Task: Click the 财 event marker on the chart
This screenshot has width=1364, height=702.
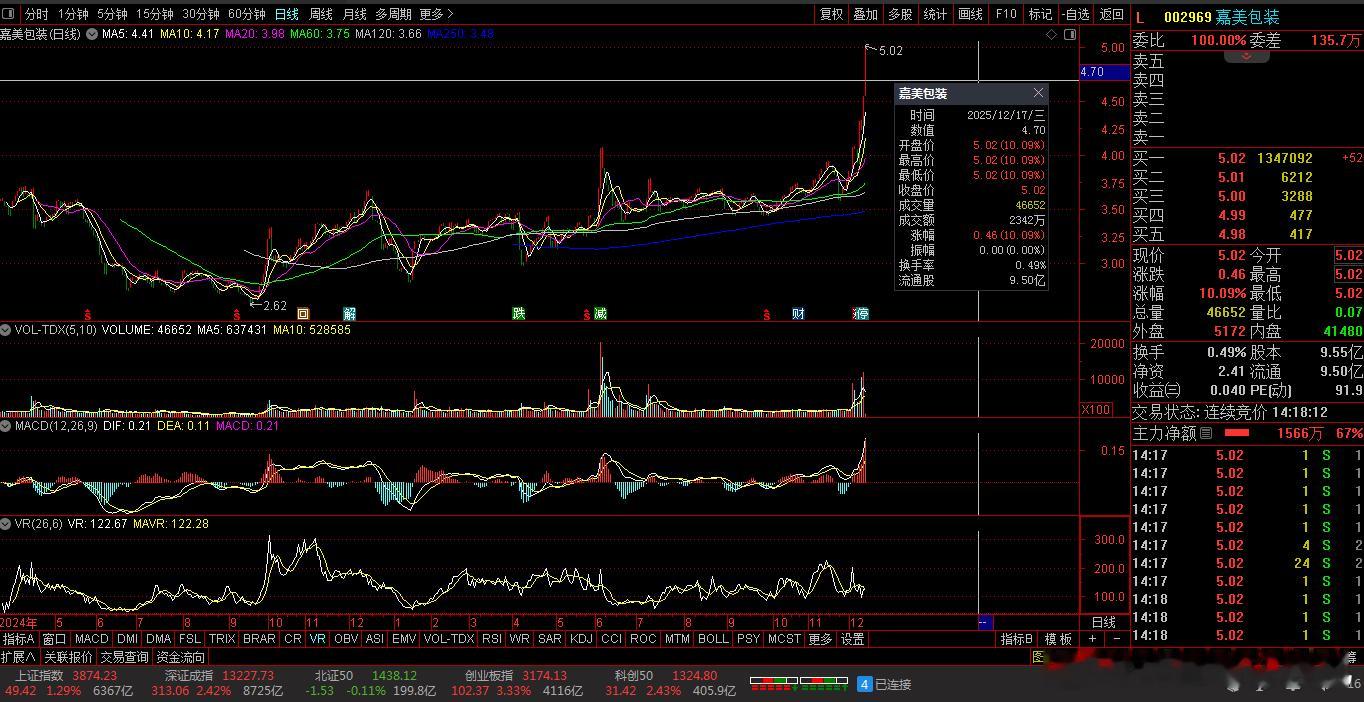Action: tap(798, 313)
